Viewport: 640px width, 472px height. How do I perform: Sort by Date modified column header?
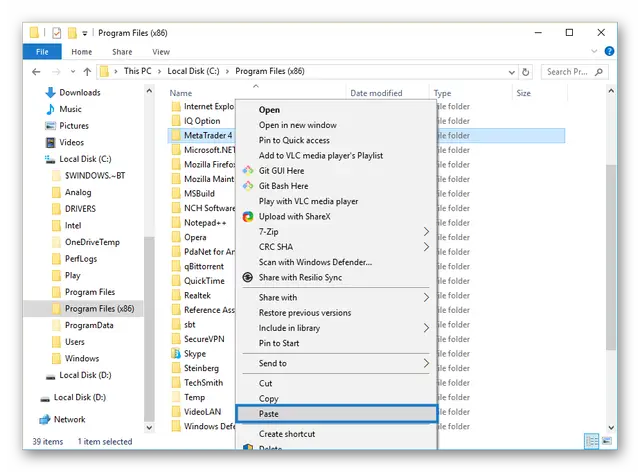pyautogui.click(x=376, y=93)
